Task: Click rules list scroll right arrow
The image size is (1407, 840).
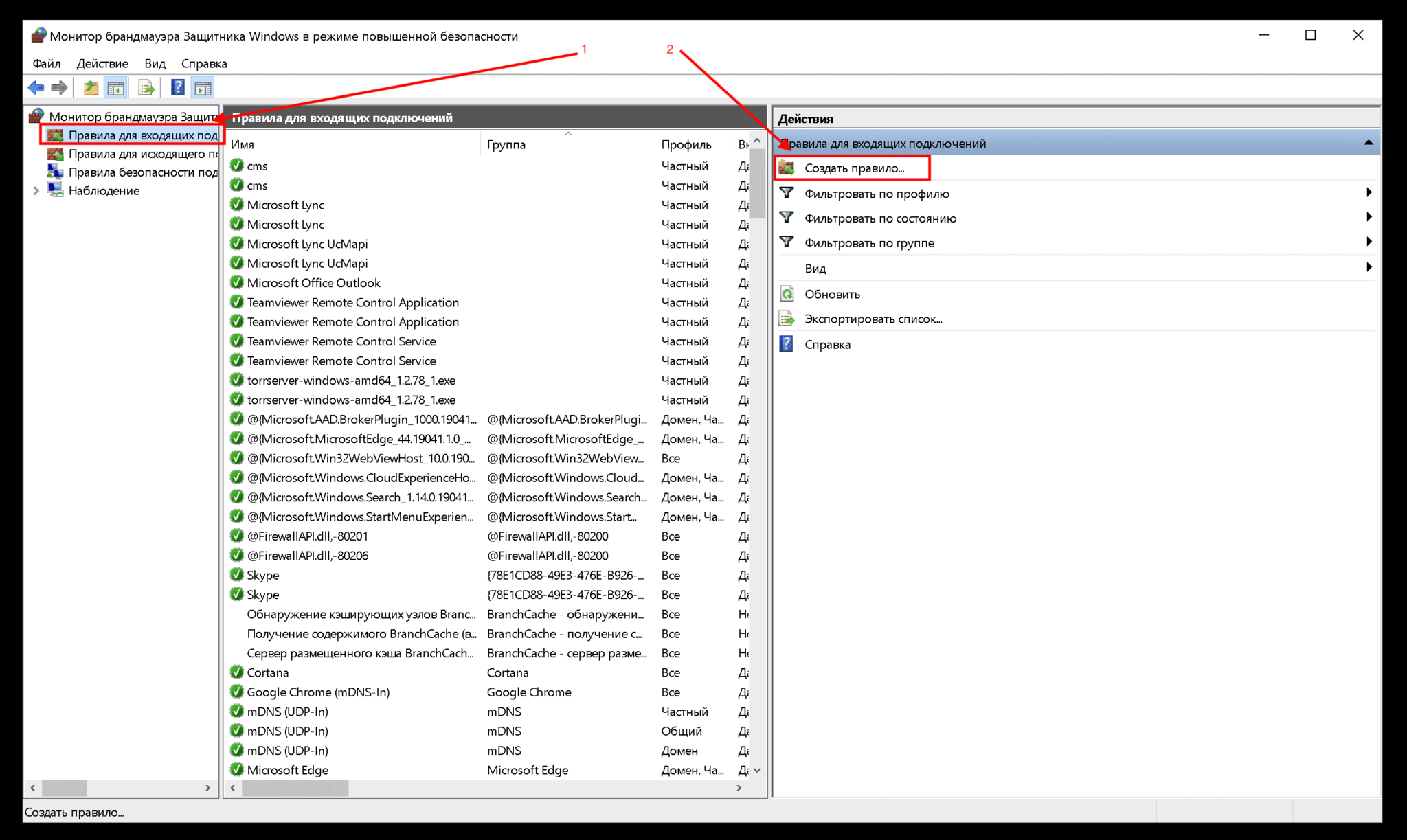Action: click(x=739, y=788)
